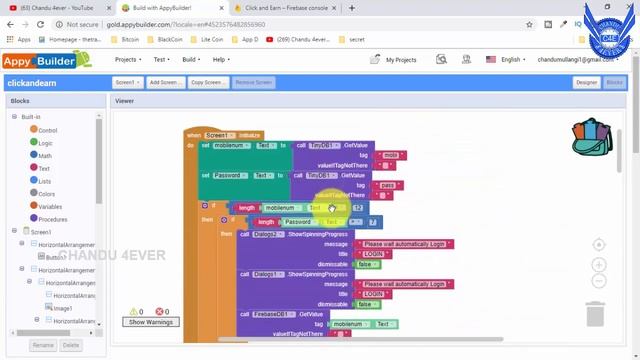
Task: Switch to the Blocks view
Action: click(614, 82)
